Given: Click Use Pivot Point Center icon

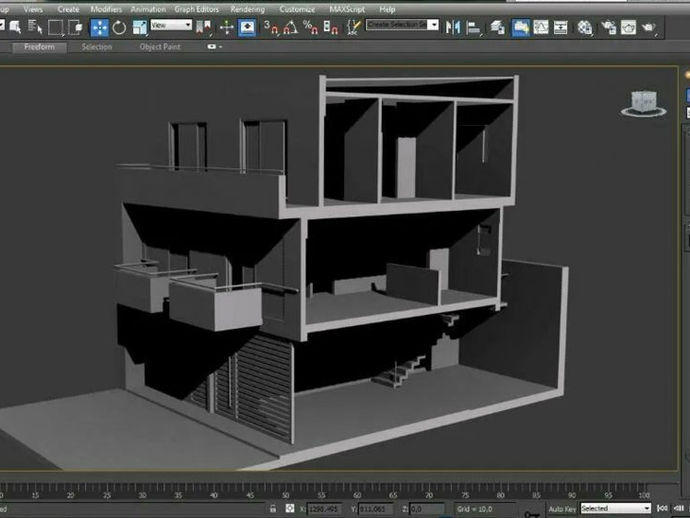Looking at the screenshot, I should (x=203, y=27).
